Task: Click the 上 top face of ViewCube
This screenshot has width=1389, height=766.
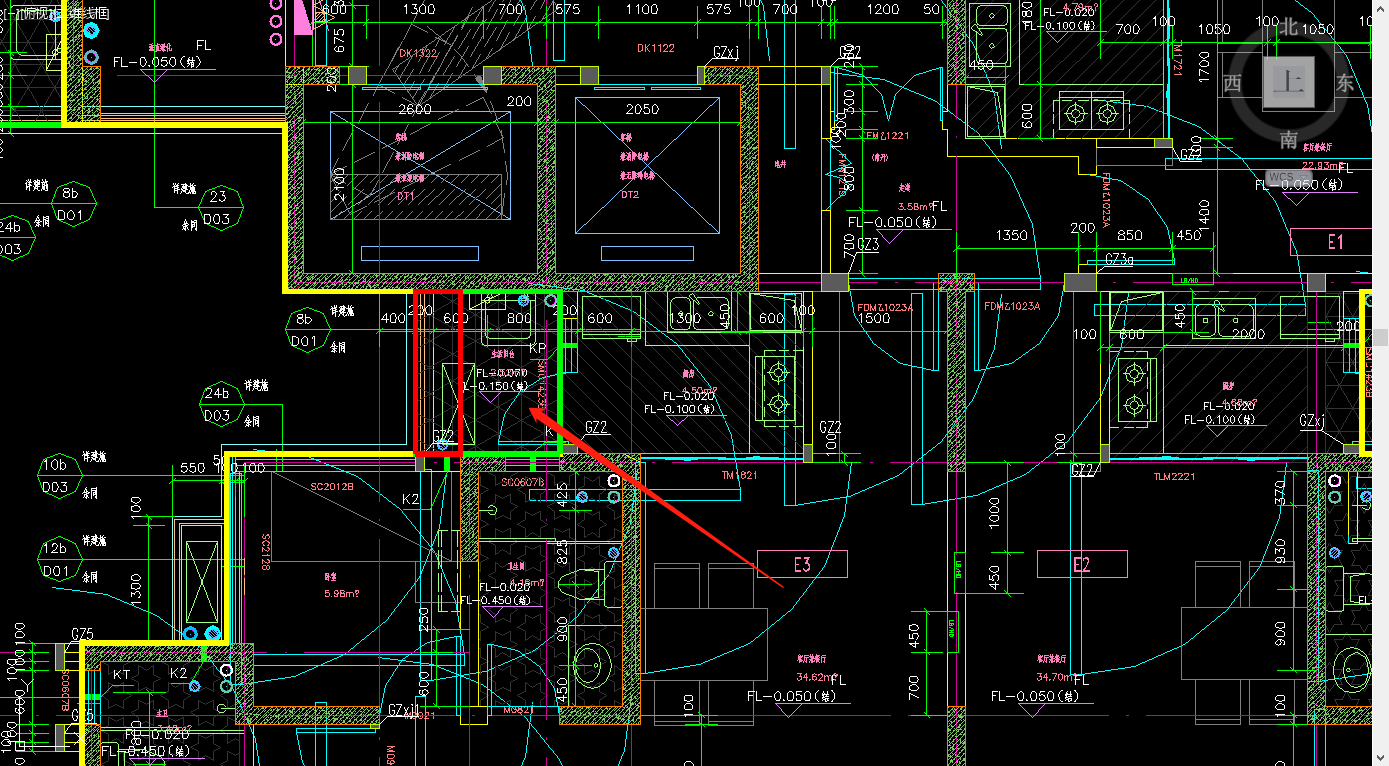Action: [x=1287, y=84]
